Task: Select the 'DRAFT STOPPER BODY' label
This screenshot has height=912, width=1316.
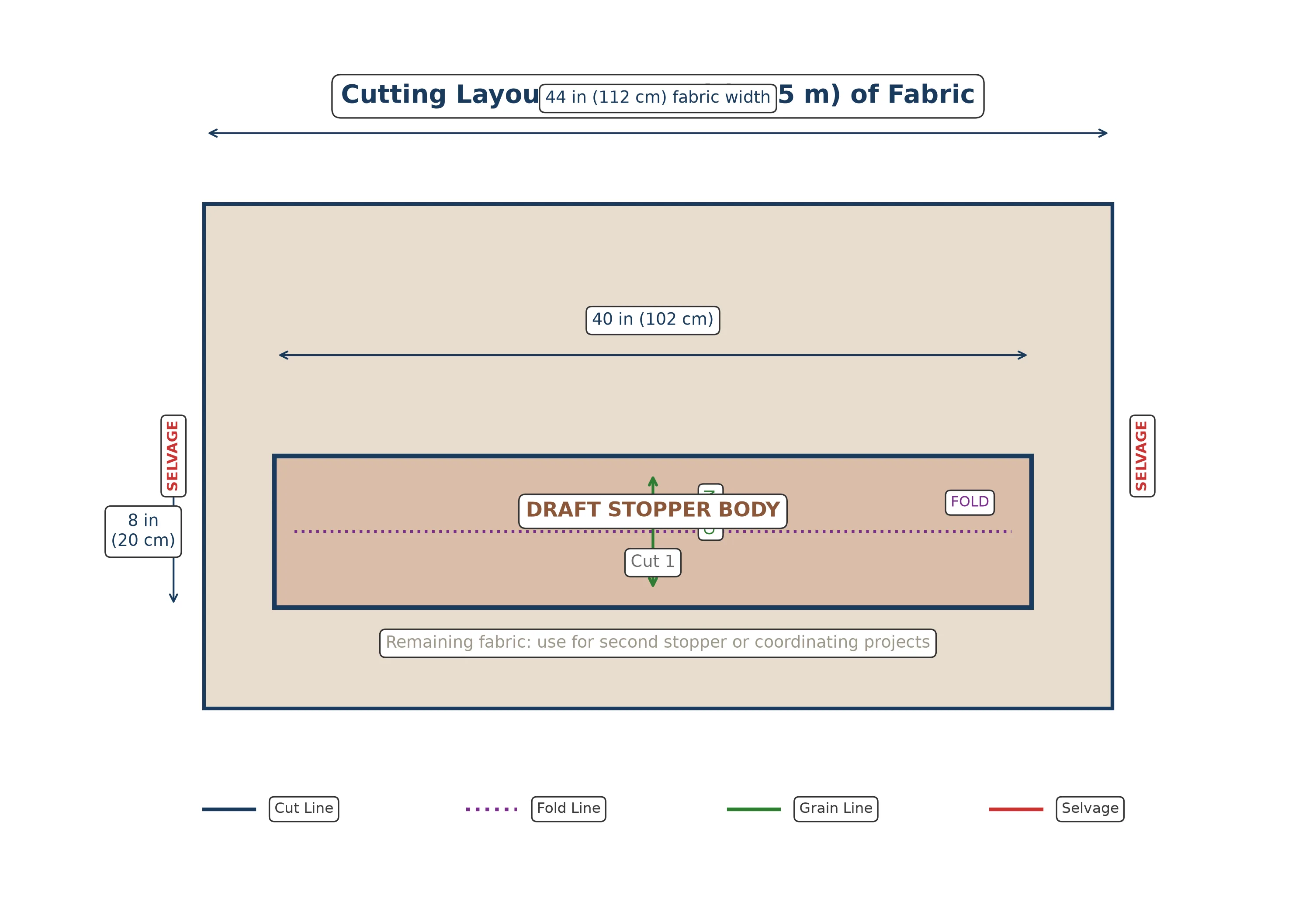Action: point(652,511)
